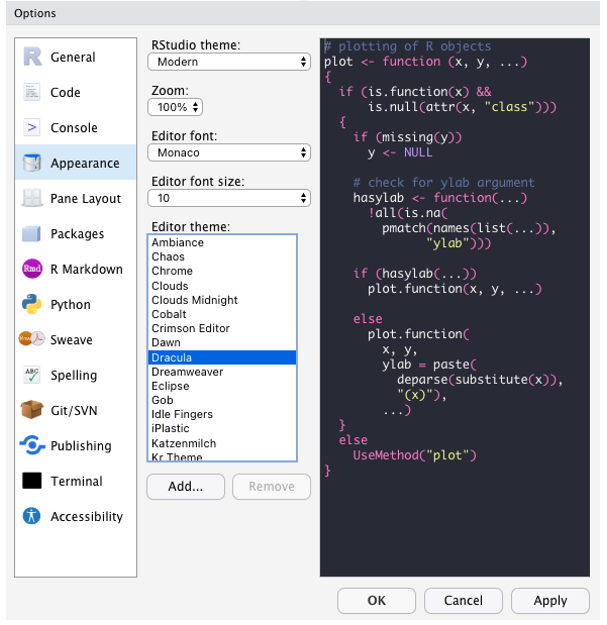Open Packages via the box icon
The width and height of the screenshot is (607, 625).
pyautogui.click(x=32, y=234)
